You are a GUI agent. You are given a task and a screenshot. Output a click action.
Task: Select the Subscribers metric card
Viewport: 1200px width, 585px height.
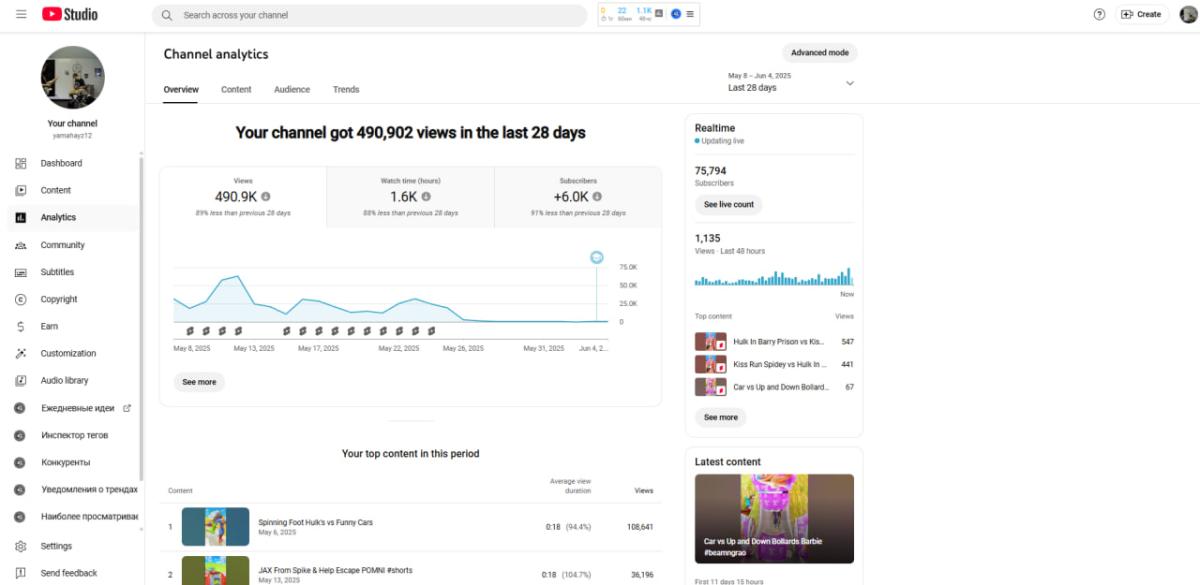pos(578,197)
